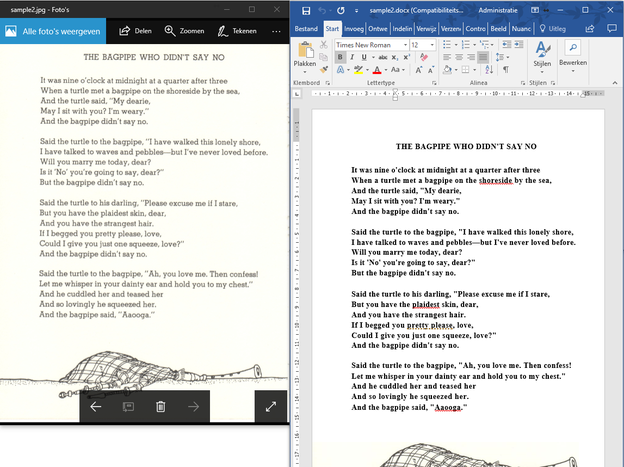Click the Clear formatting eraser icon
624x467 pixels.
click(x=424, y=57)
